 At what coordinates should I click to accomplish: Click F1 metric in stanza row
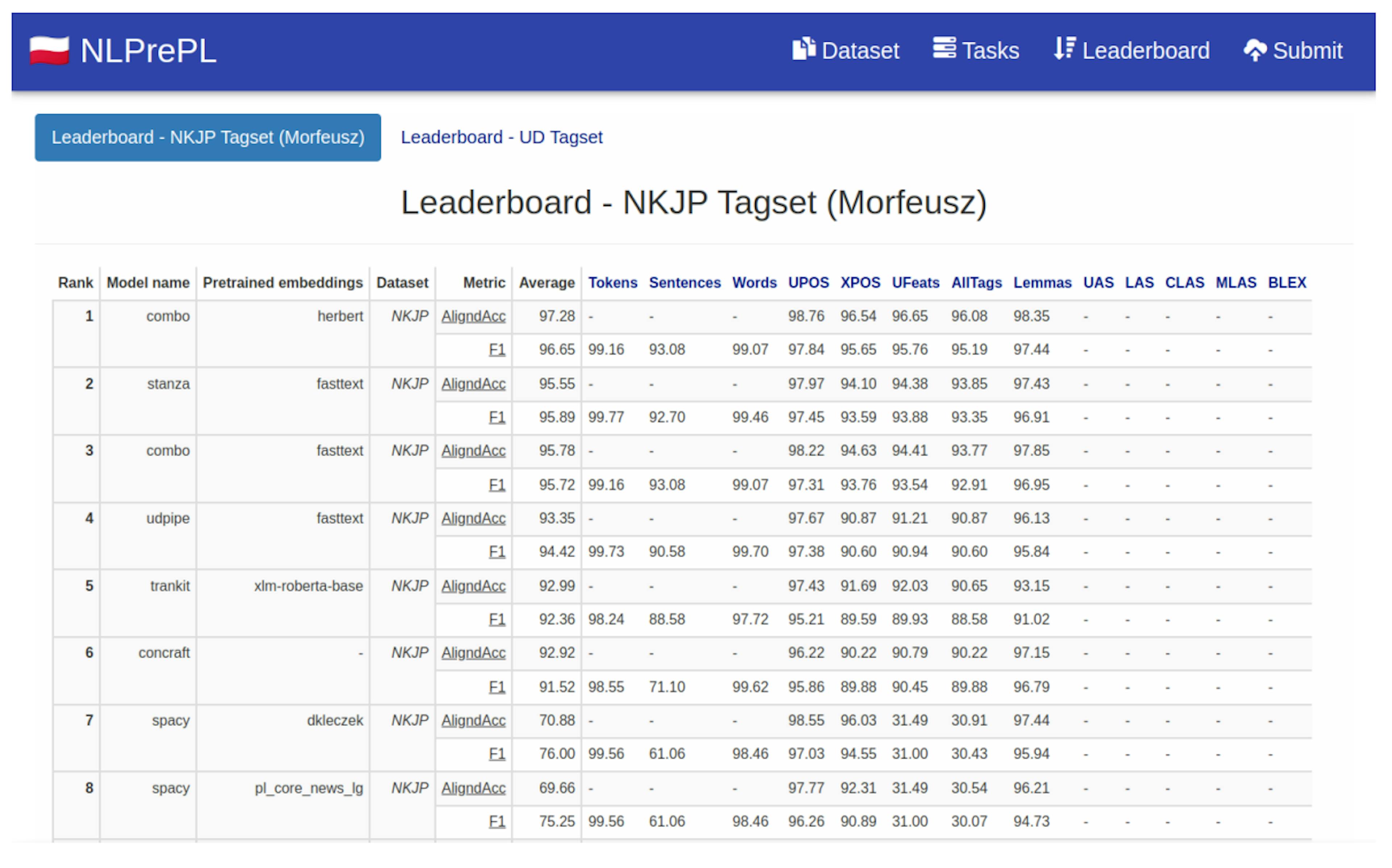pos(497,418)
